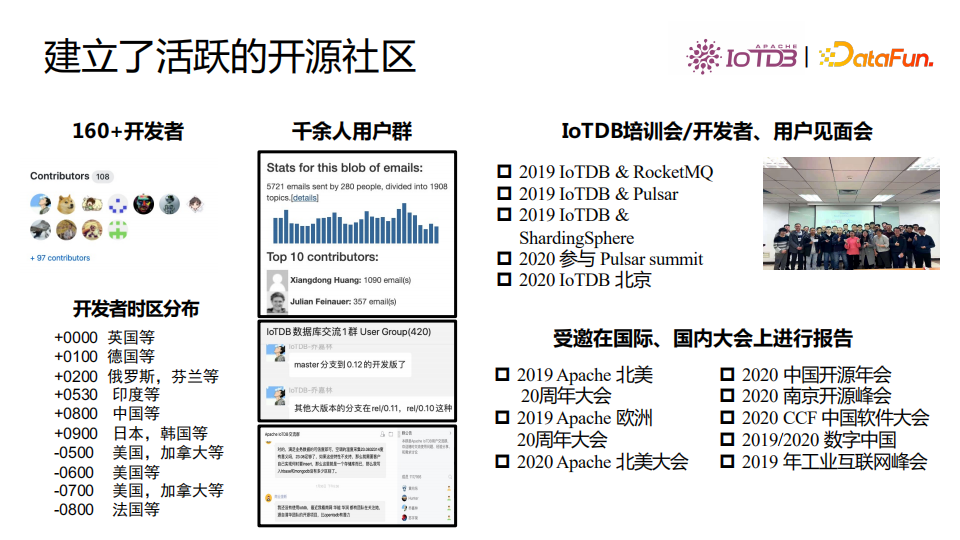
Task: Click the '+0900 日本，韩国等' timezone row
Action: click(x=131, y=433)
